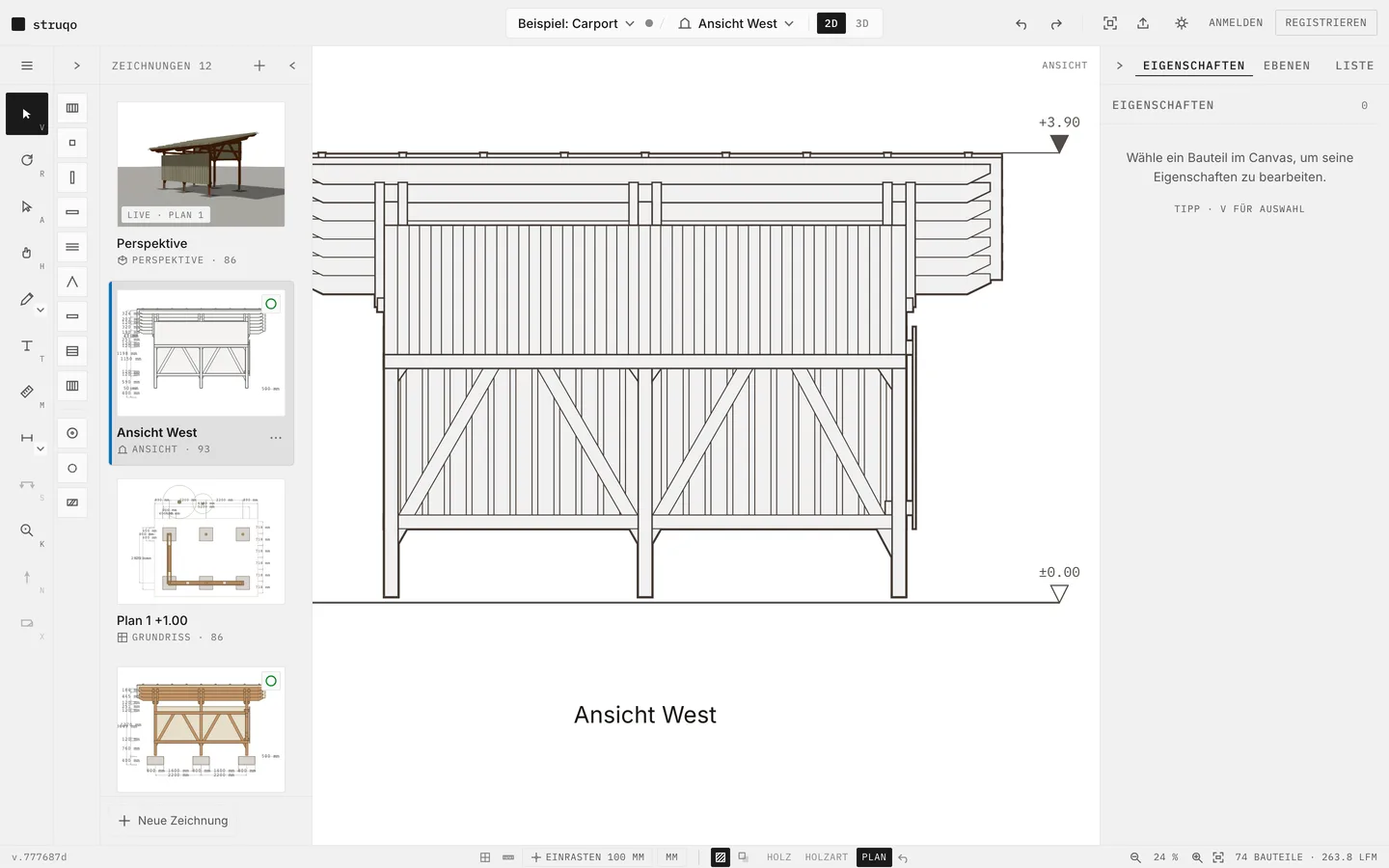Open the Eigenschaften tab
1389x868 pixels.
click(x=1194, y=66)
